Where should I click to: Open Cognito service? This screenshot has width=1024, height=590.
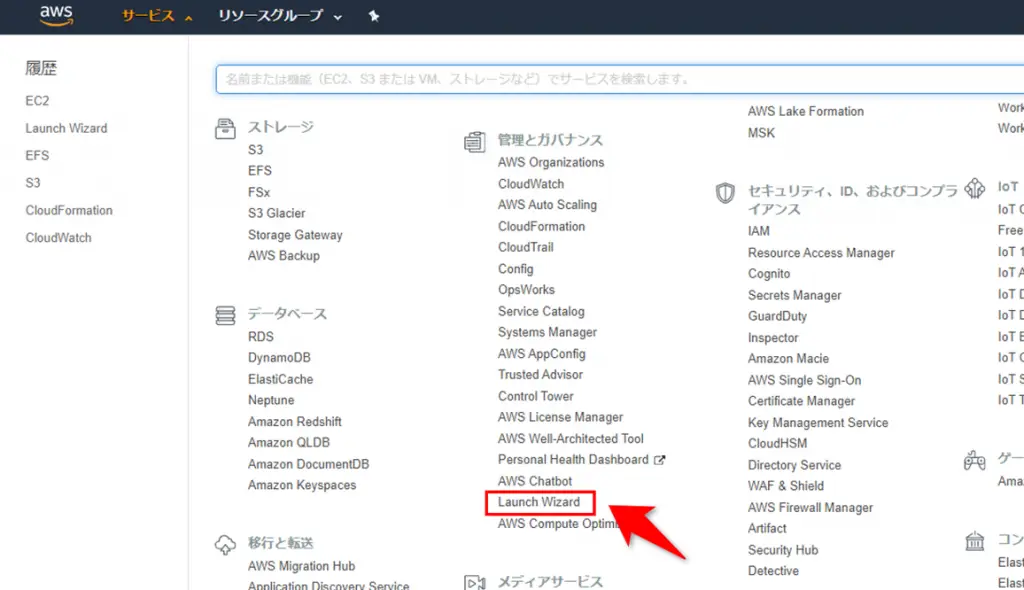[x=769, y=273]
